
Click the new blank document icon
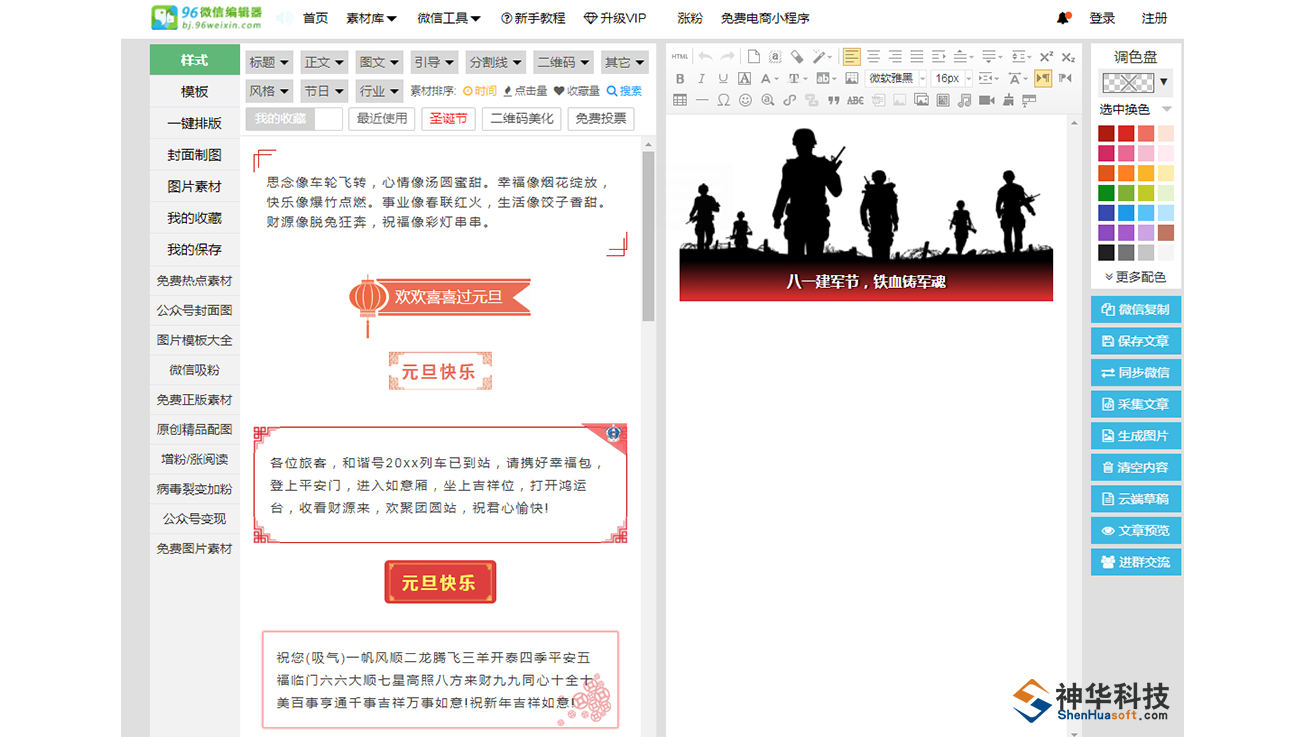pyautogui.click(x=753, y=57)
